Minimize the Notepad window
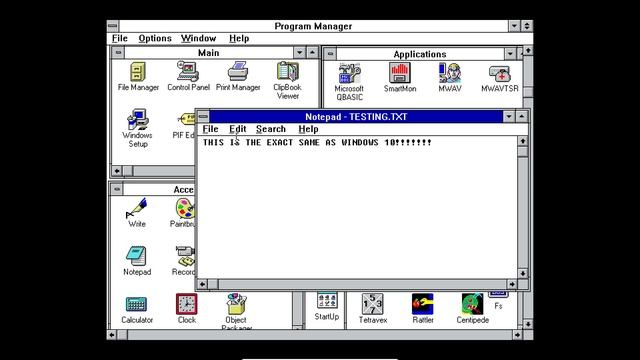The image size is (640, 360). tap(509, 117)
